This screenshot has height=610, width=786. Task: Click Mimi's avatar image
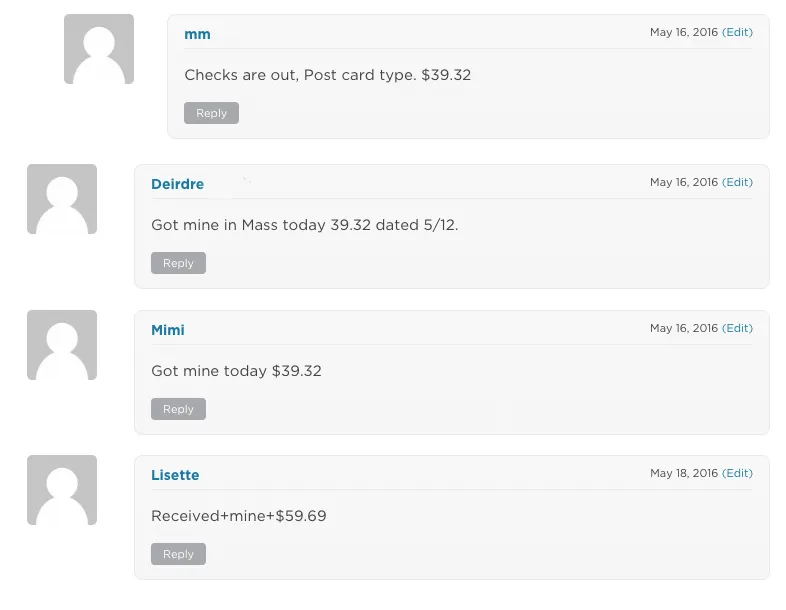click(x=62, y=345)
